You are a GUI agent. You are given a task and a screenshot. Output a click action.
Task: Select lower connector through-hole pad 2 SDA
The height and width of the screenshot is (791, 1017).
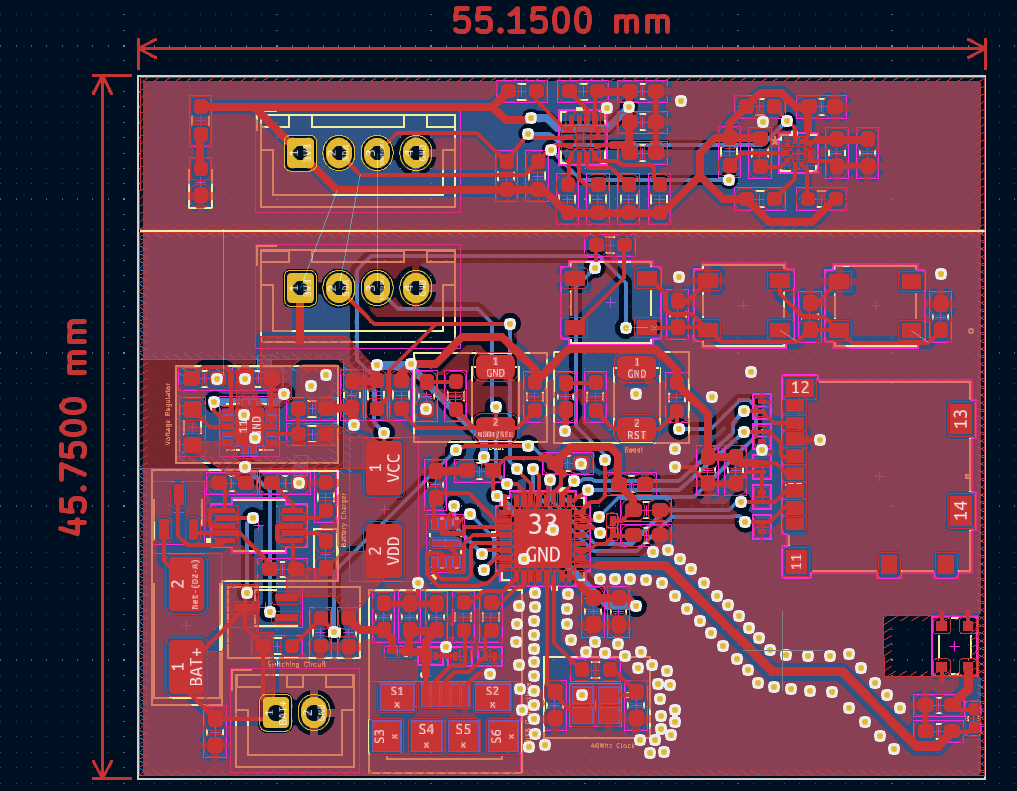[339, 287]
